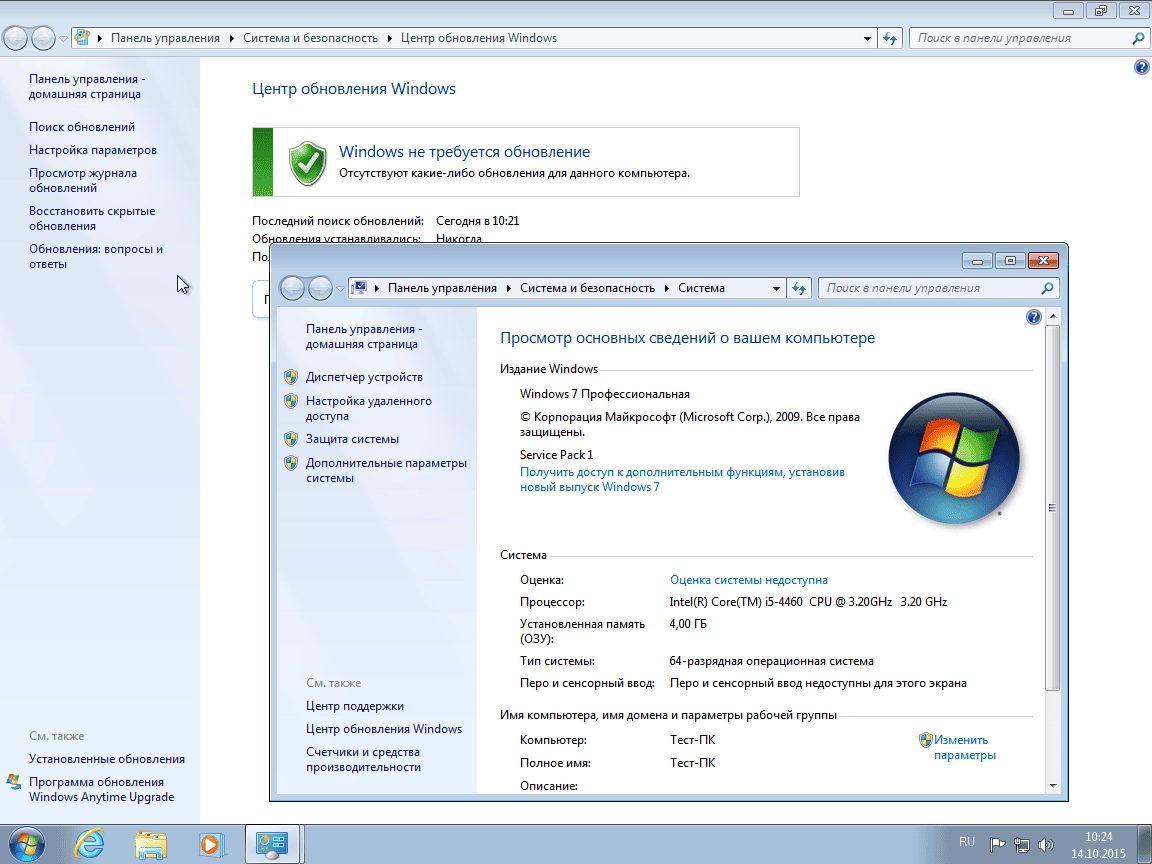Click Получить доступ к дополнительным функциям link
The width and height of the screenshot is (1152, 864).
click(683, 479)
